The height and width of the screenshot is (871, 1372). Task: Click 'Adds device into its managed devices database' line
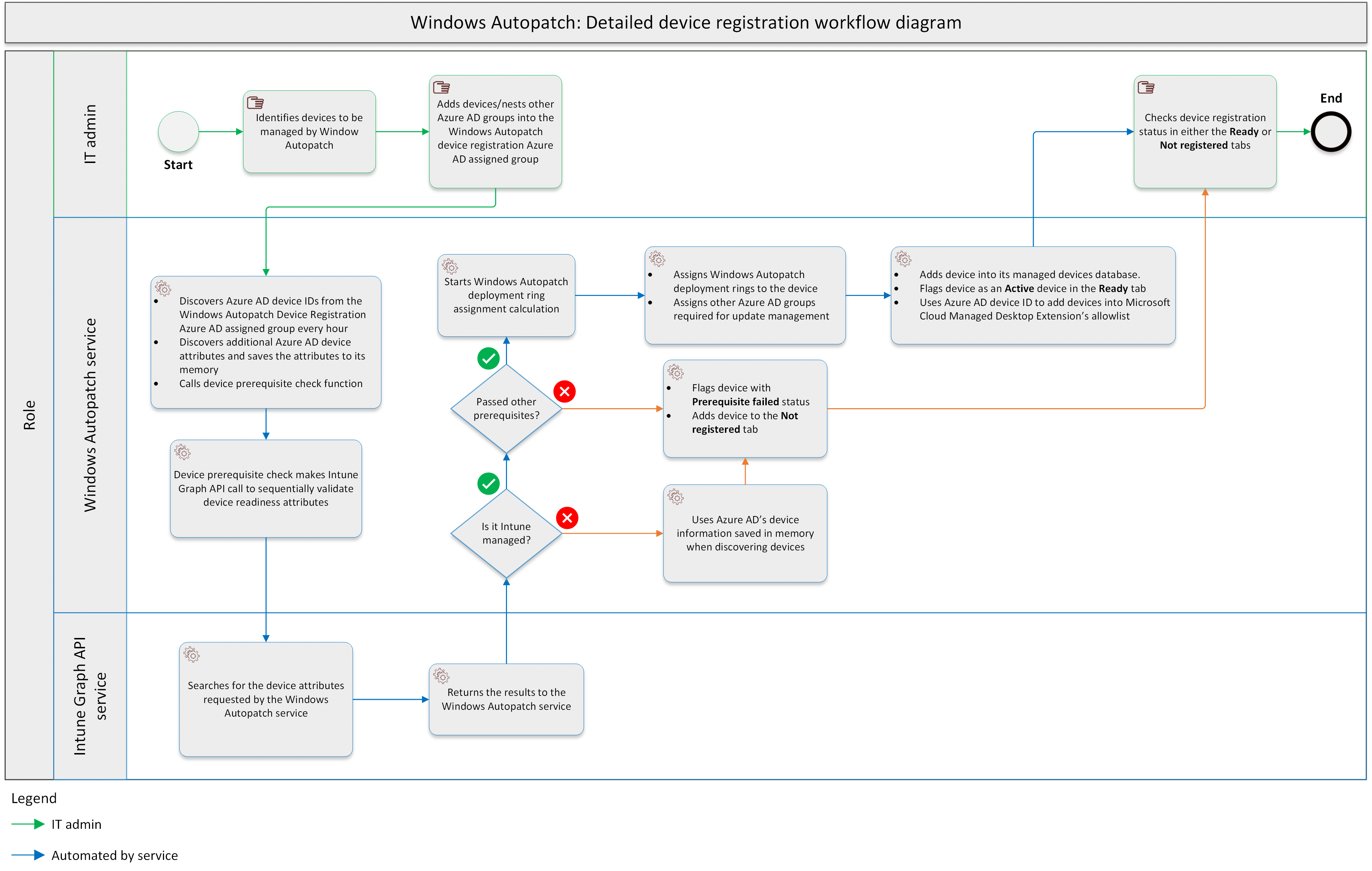tap(1030, 275)
